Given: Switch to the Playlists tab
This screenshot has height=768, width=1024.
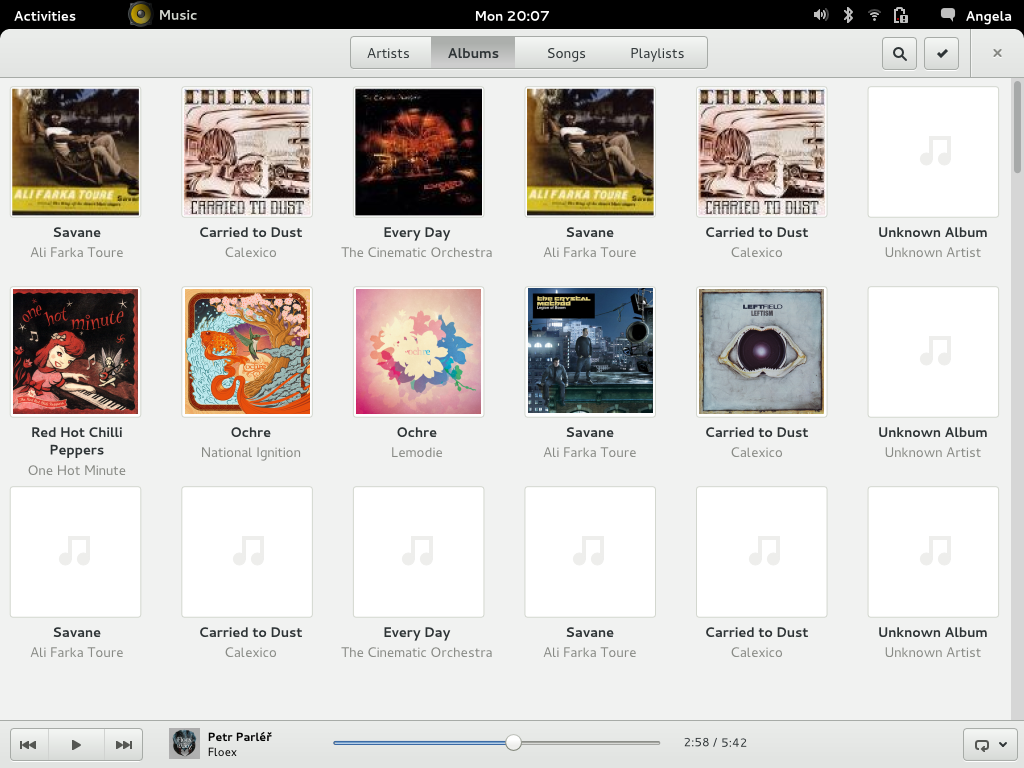Looking at the screenshot, I should coord(657,53).
